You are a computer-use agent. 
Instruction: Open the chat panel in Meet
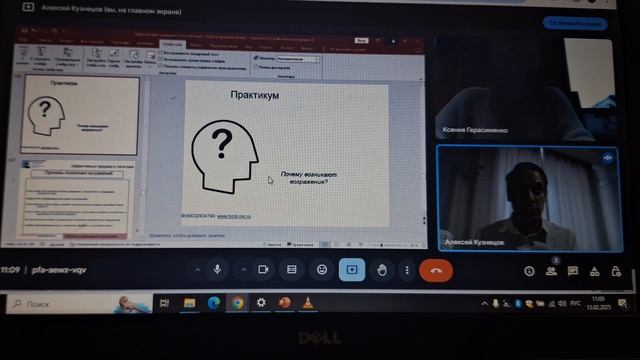pos(573,271)
